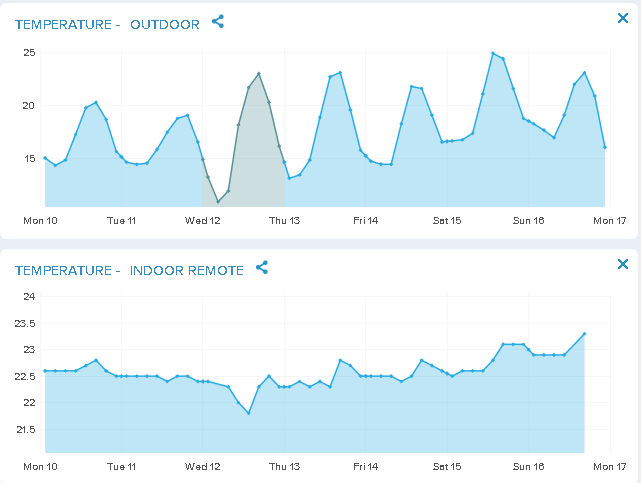This screenshot has height=483, width=641.
Task: Click the last outdoor data point at Mon 17
Action: 605,147
